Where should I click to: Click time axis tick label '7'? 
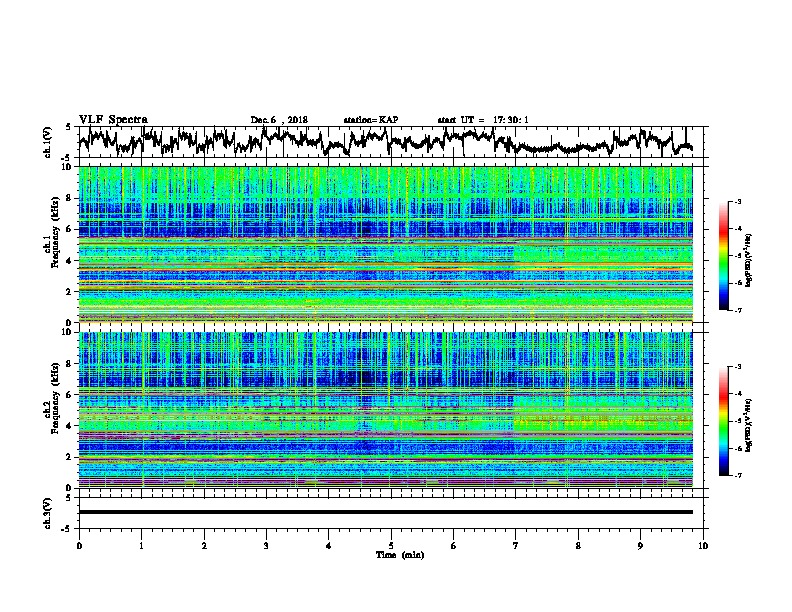click(516, 546)
